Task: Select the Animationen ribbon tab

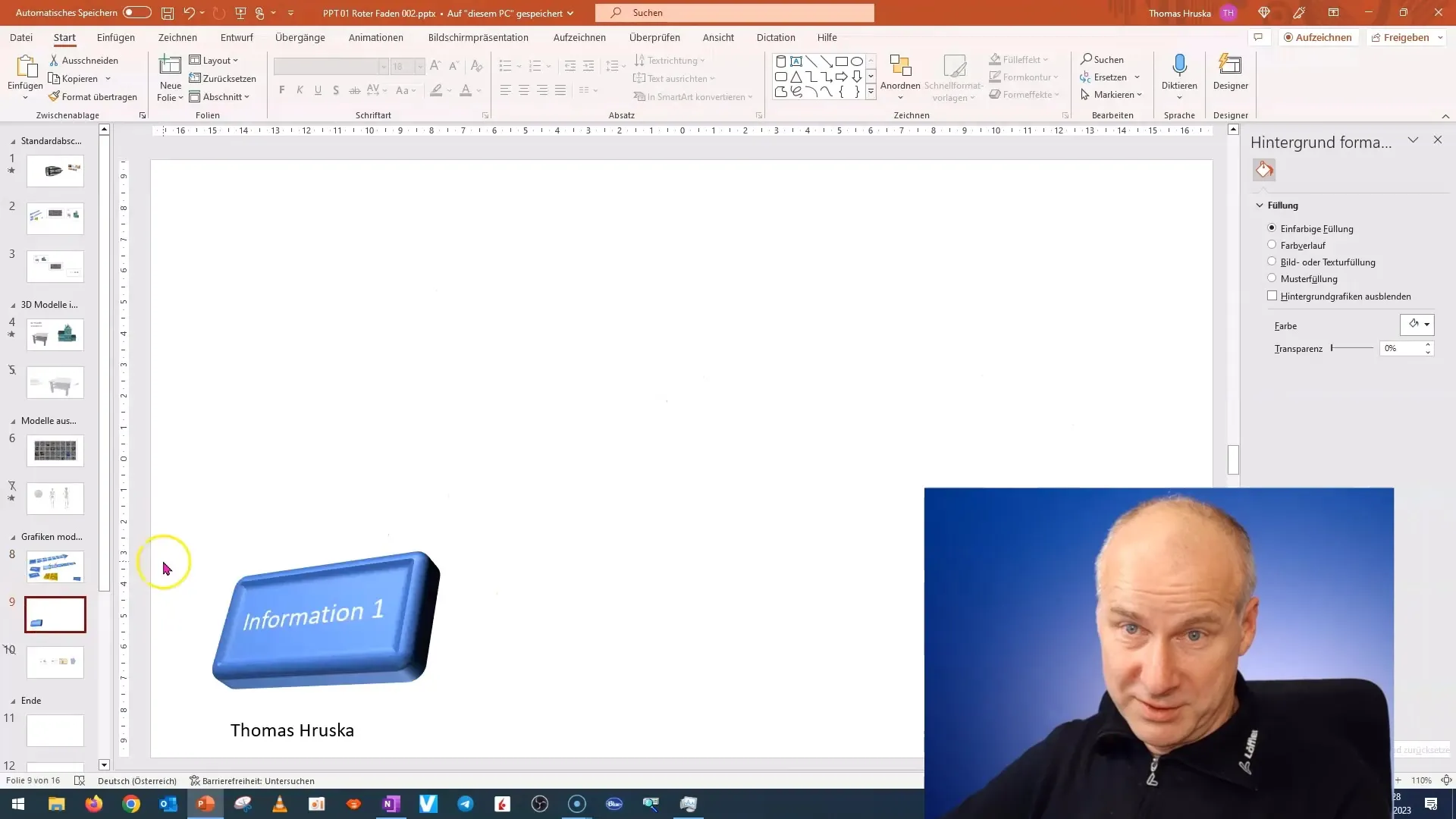Action: point(377,37)
